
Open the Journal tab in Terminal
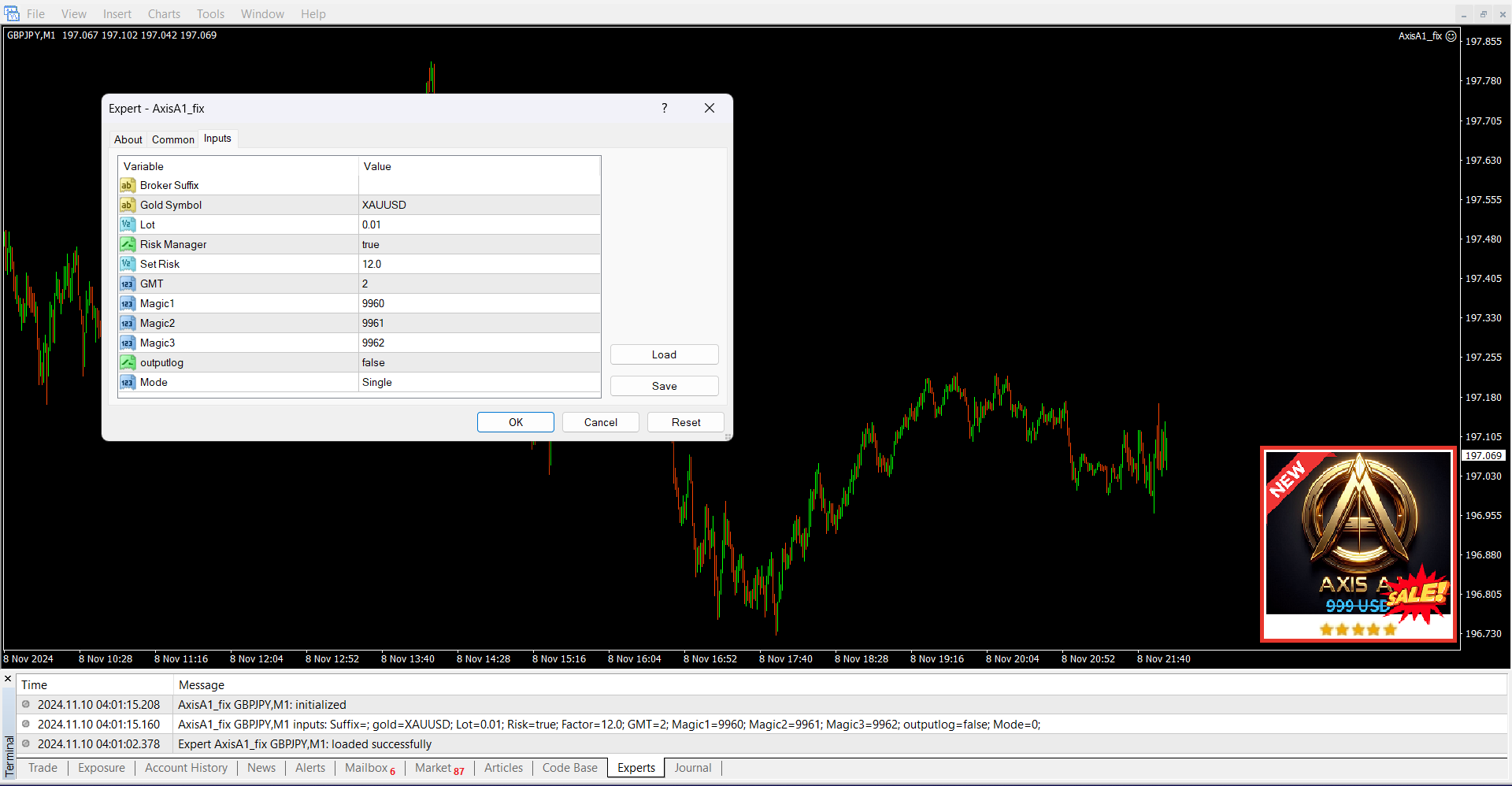click(x=692, y=768)
